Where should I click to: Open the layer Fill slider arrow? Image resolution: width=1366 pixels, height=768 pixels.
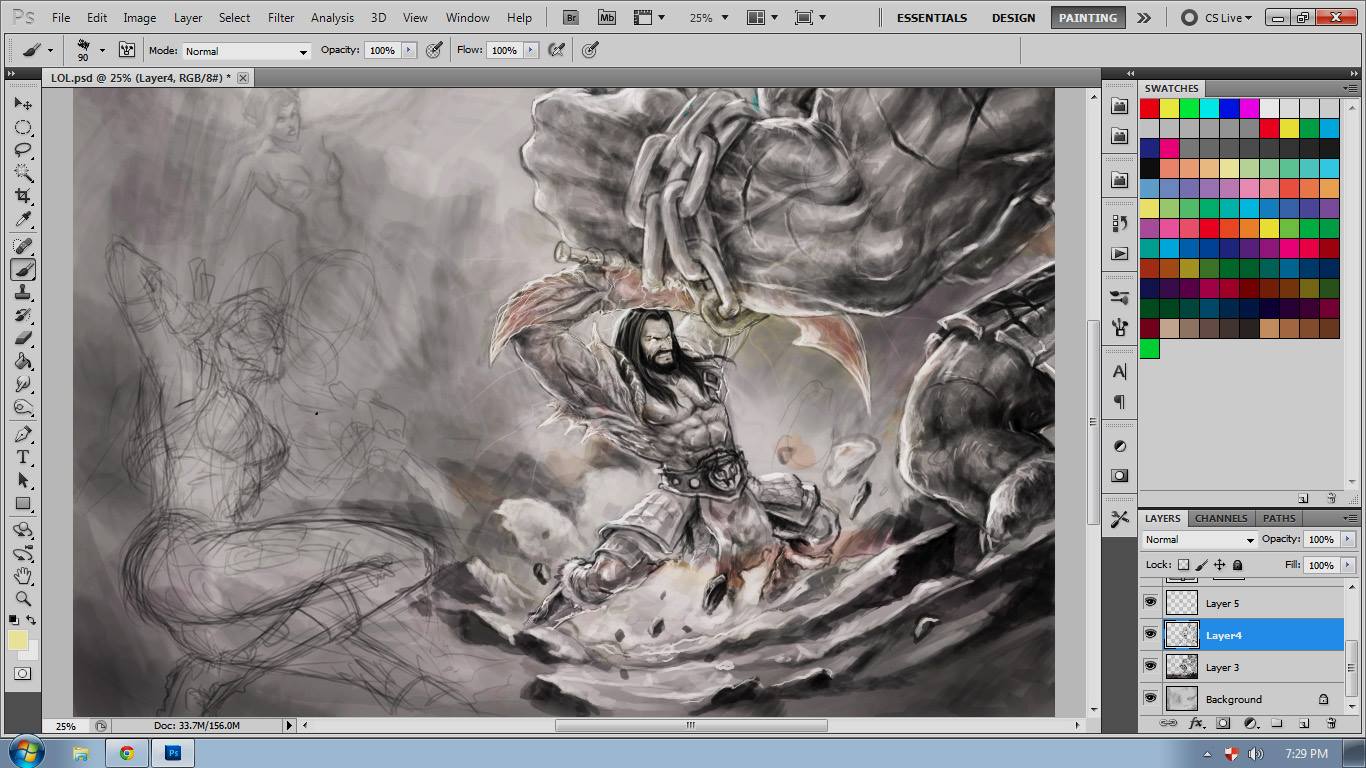[1348, 565]
